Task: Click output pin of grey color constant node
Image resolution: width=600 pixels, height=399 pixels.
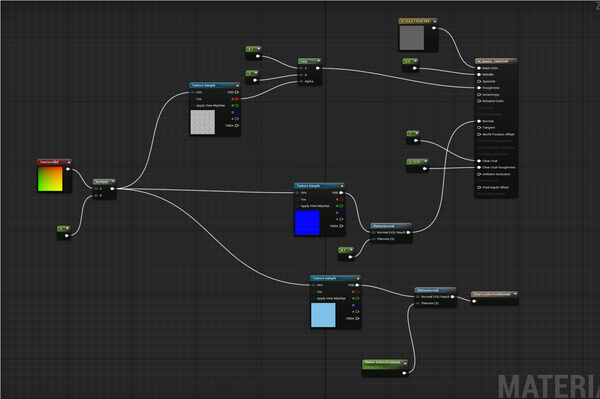Action: click(x=434, y=28)
